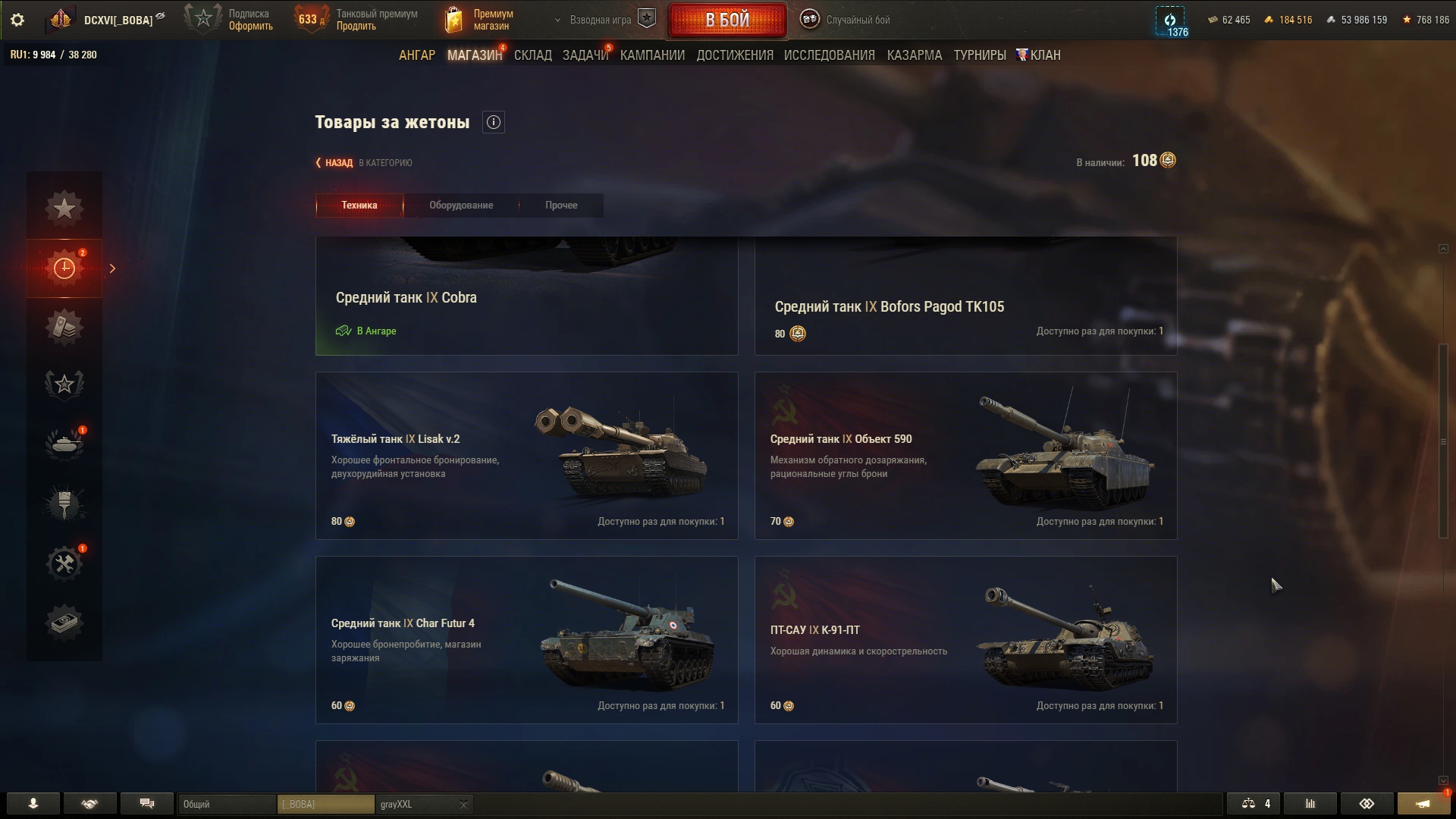Open the paintbrush customization sidebar category
The width and height of the screenshot is (1456, 819).
(x=64, y=504)
